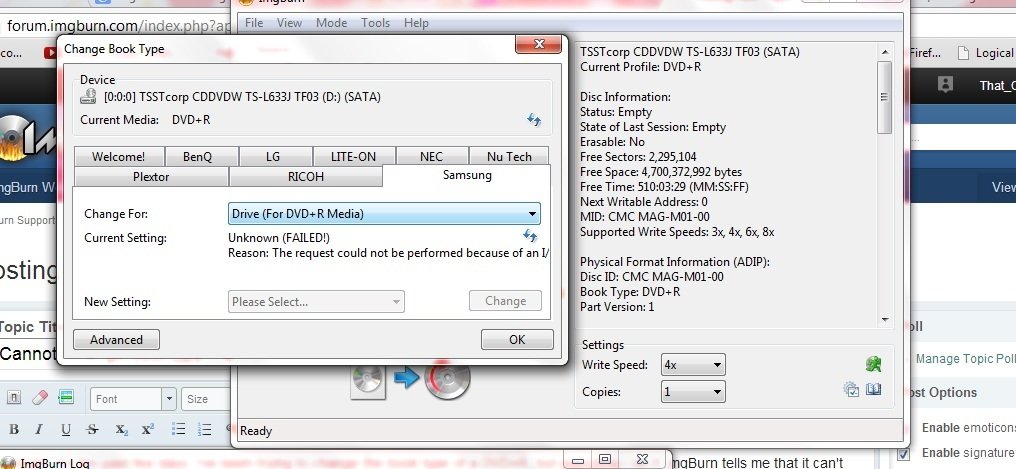Click the user profile icon in forum header
The width and height of the screenshot is (1016, 469).
coord(945,84)
